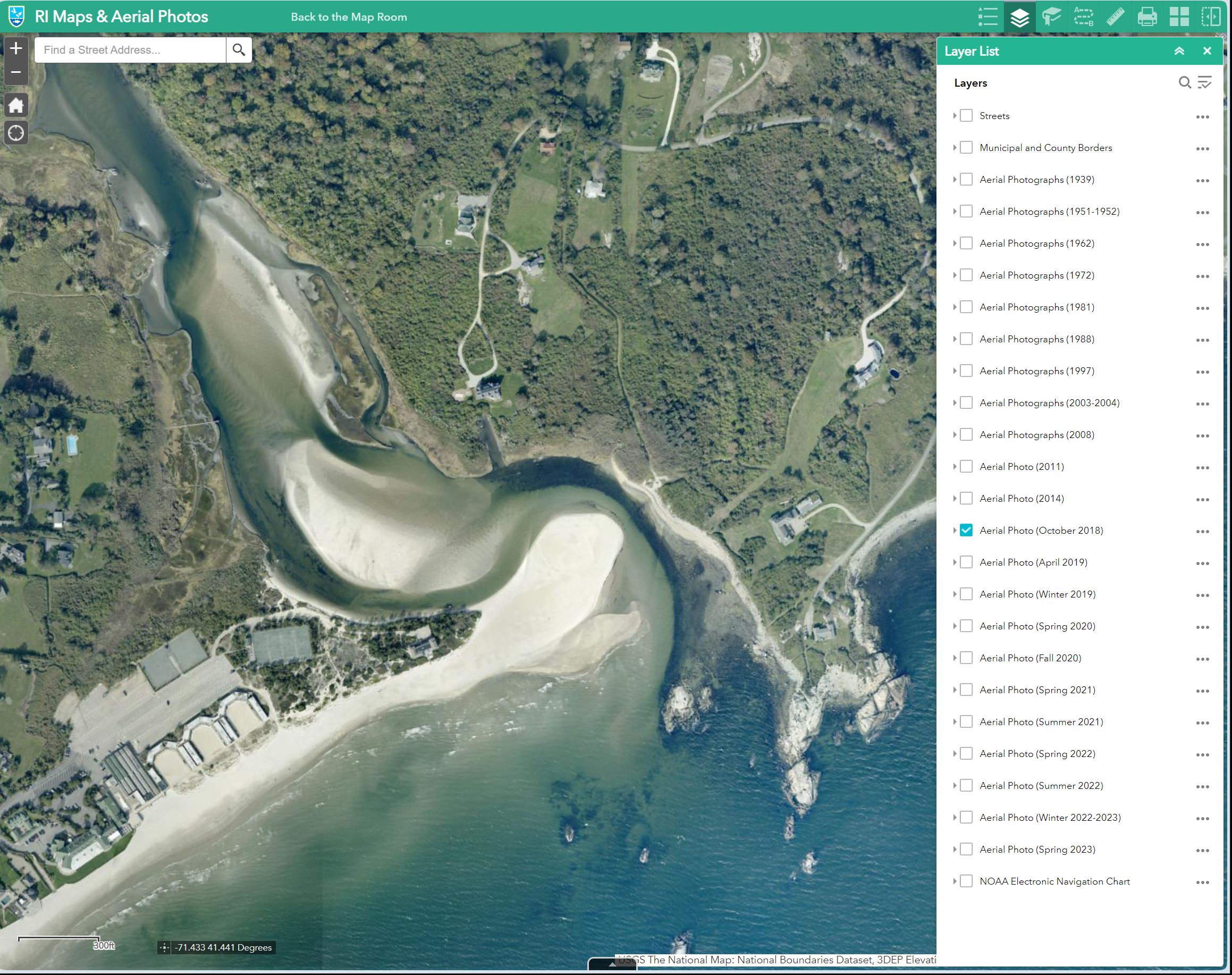The height and width of the screenshot is (975, 1232).
Task: Open the Legend widget icon
Action: (x=988, y=16)
